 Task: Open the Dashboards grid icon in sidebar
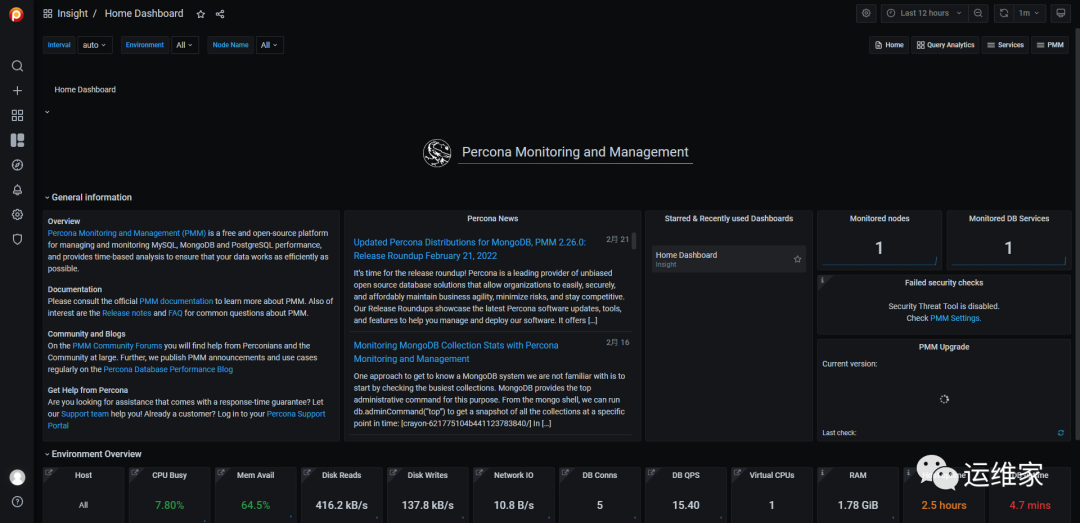coord(17,115)
